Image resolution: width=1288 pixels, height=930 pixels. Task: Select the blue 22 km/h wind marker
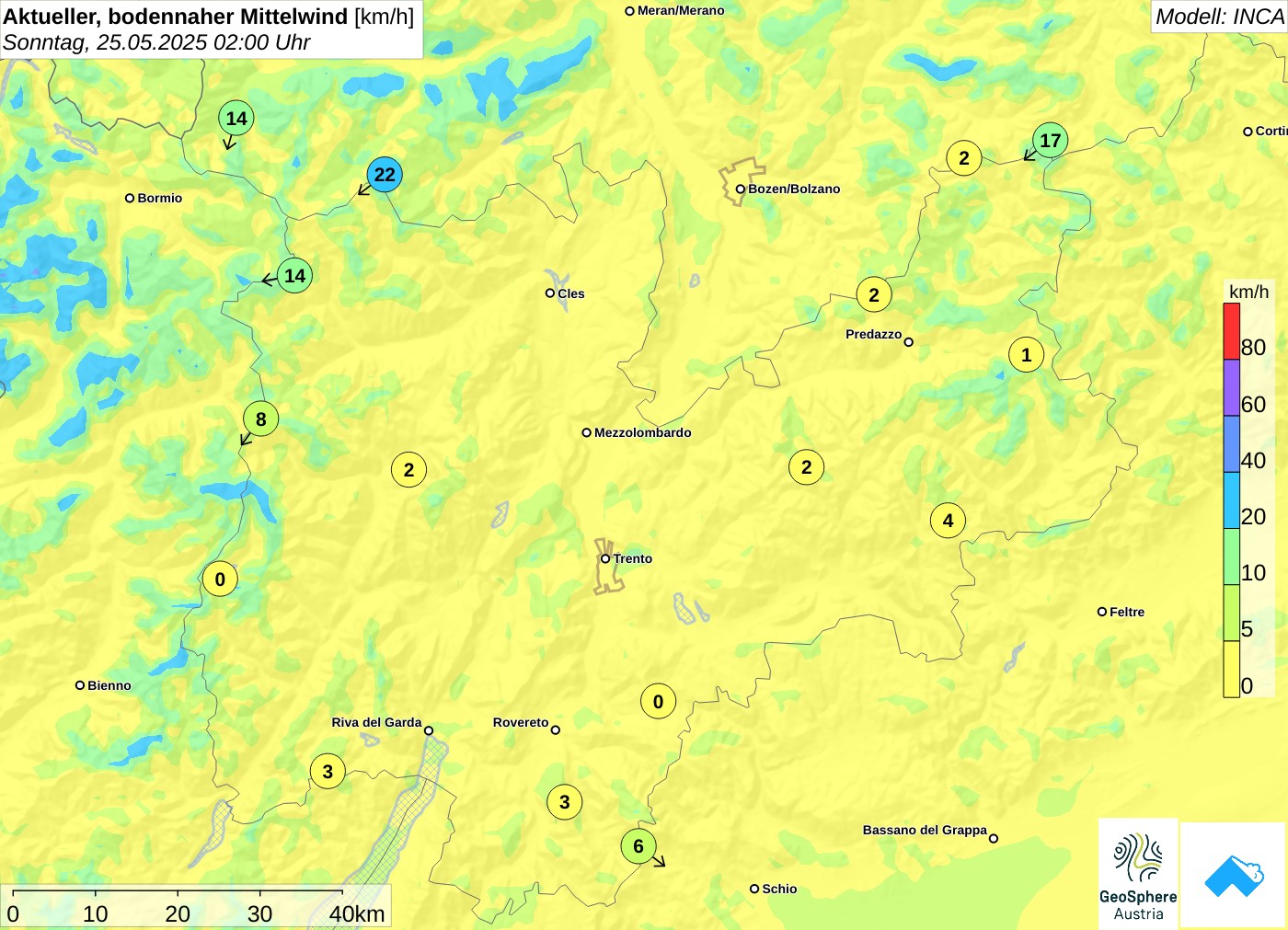click(x=385, y=175)
